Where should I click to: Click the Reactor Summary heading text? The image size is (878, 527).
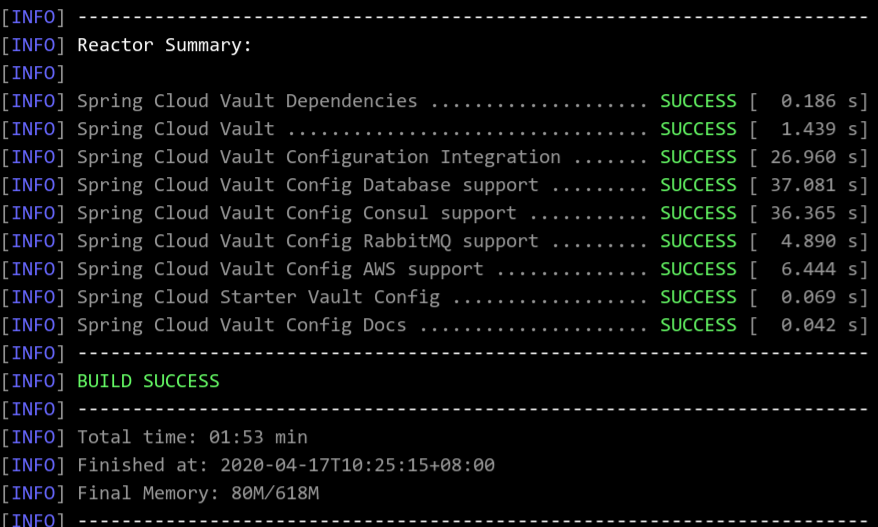point(164,45)
